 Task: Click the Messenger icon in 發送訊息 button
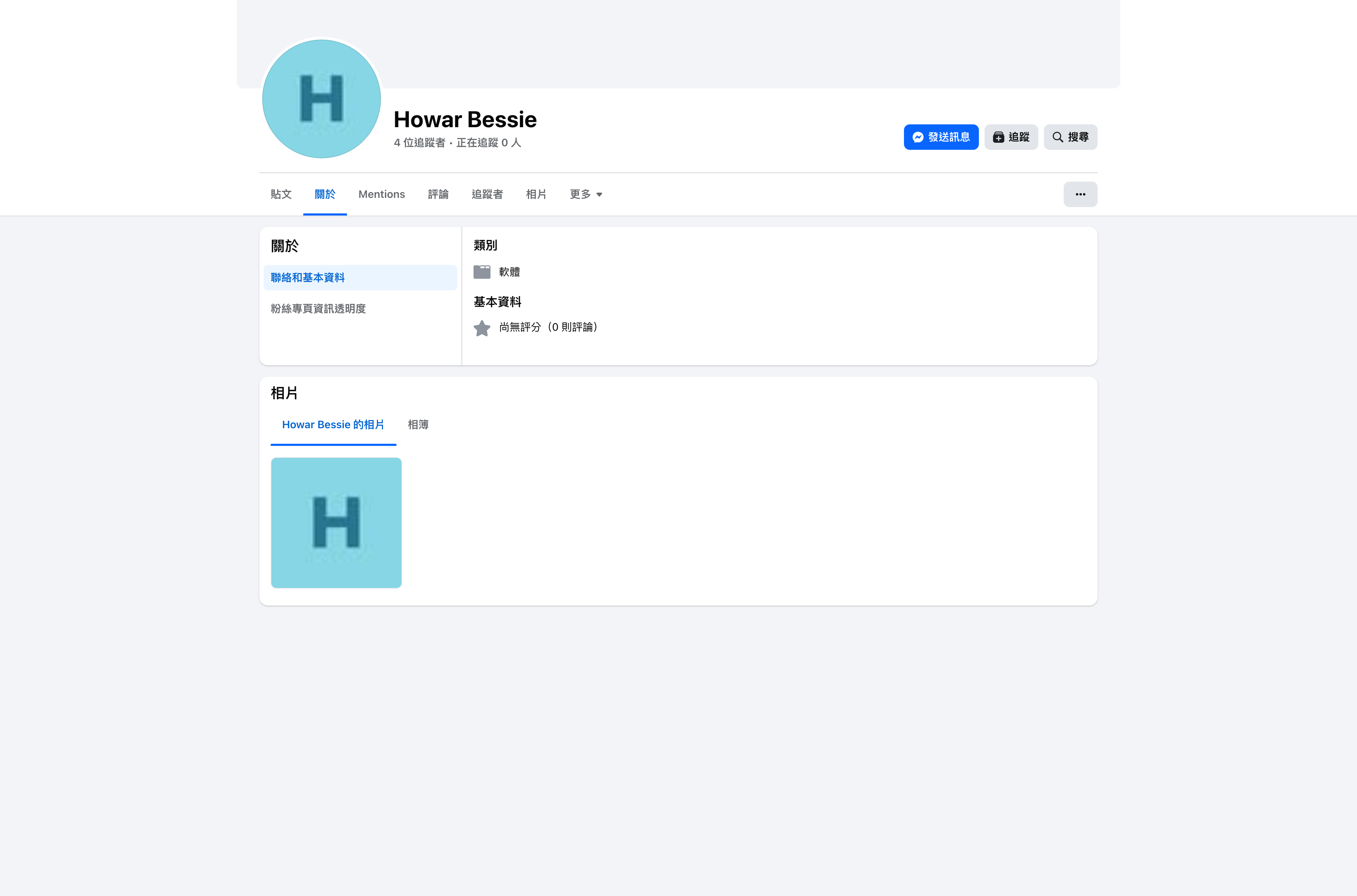[918, 137]
